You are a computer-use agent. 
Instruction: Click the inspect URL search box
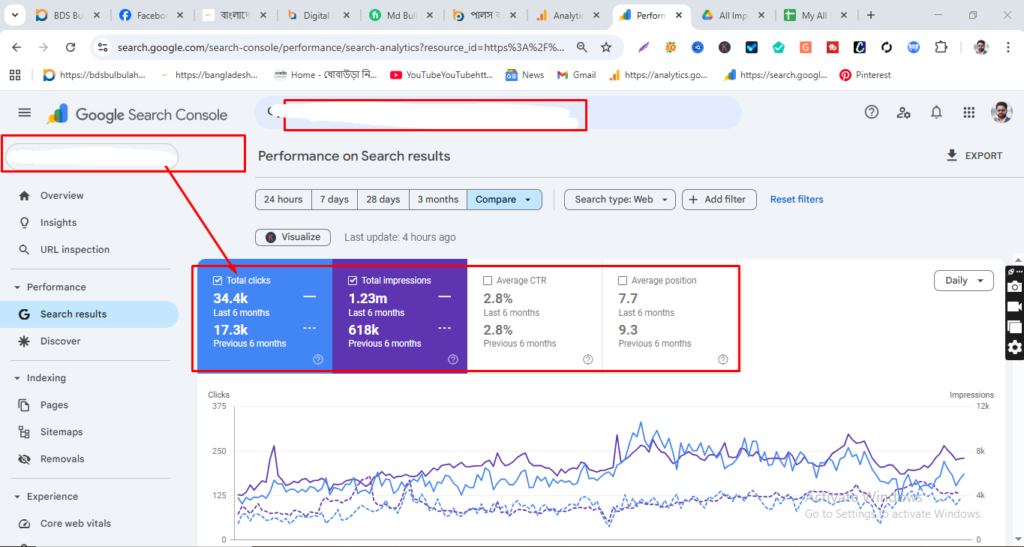(498, 113)
